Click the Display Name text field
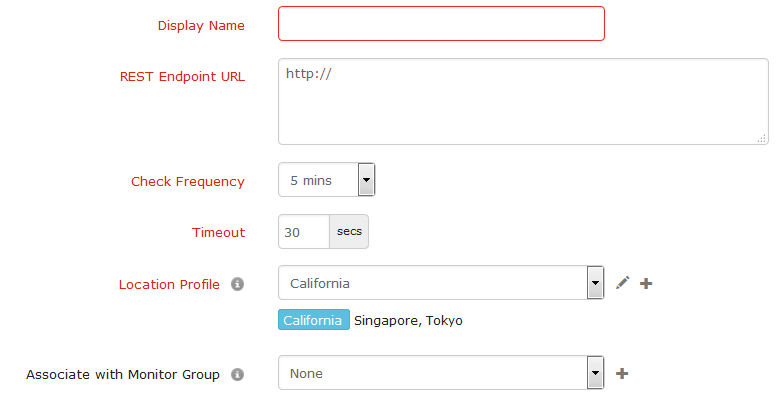782x418 pixels. (441, 24)
